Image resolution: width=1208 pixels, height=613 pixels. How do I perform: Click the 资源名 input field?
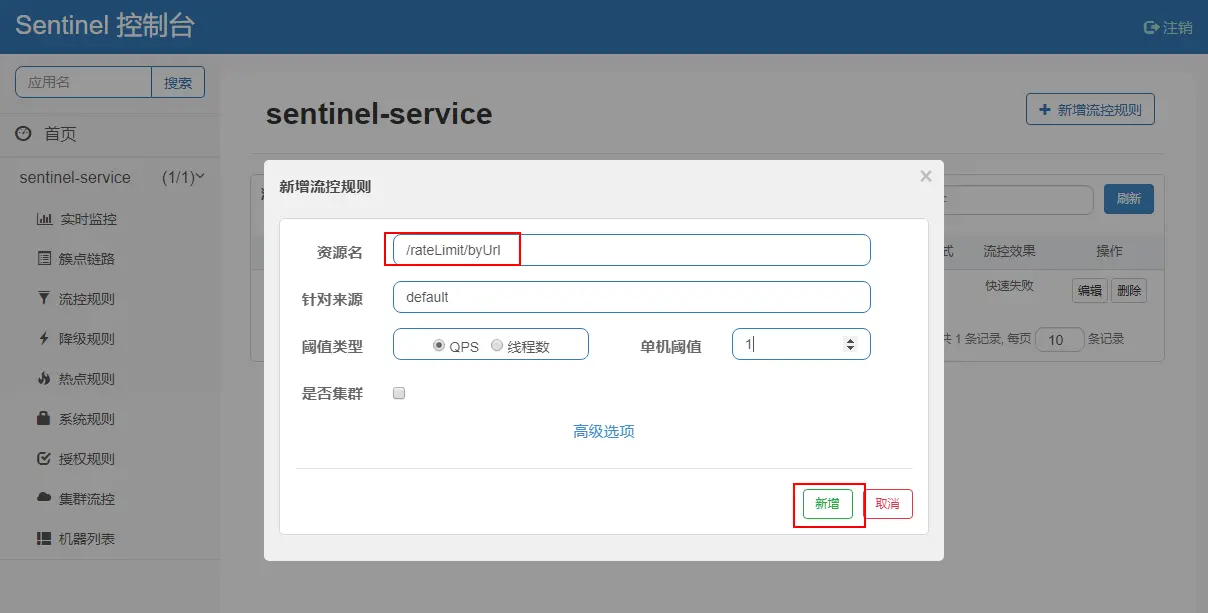pos(632,250)
